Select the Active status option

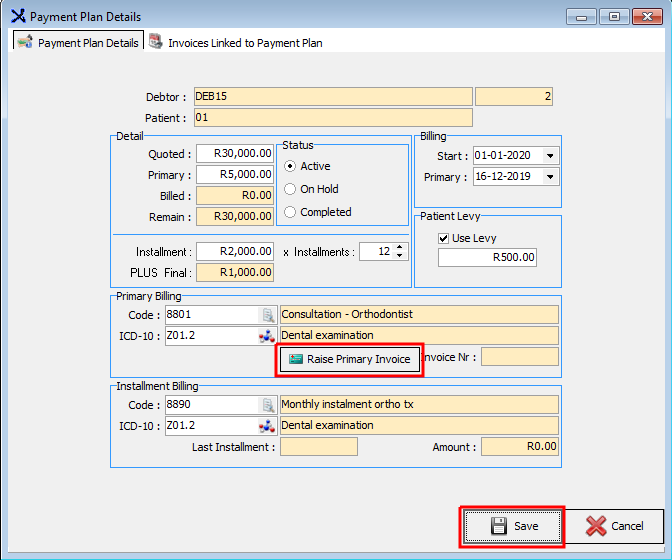pos(291,166)
